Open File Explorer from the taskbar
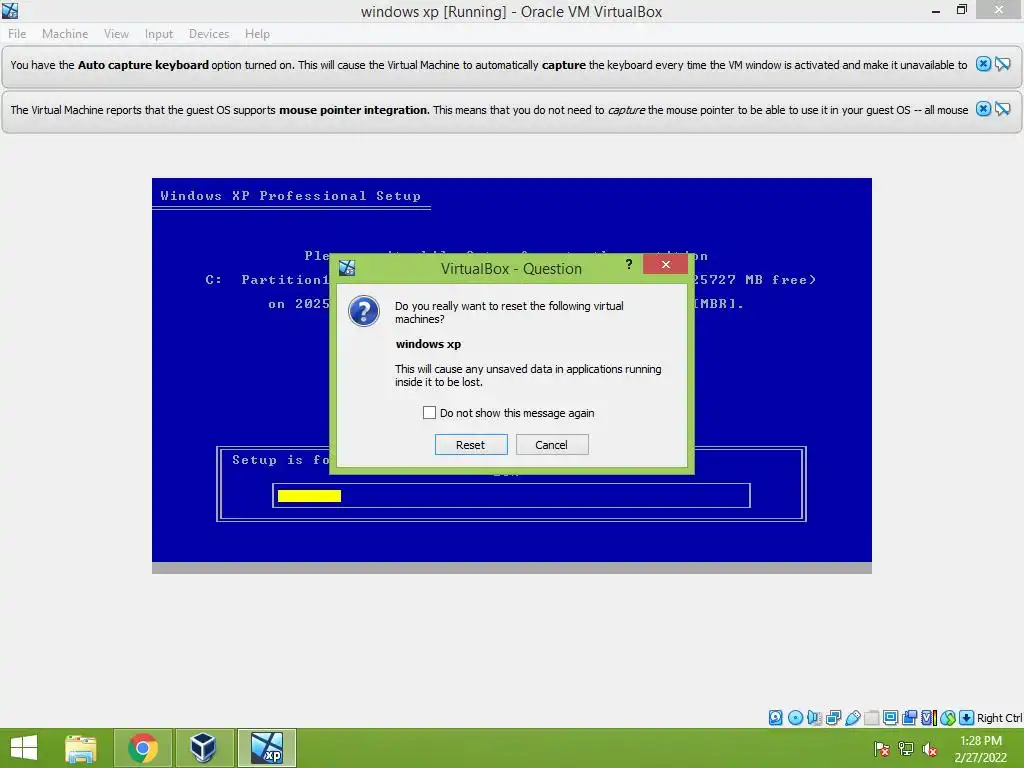This screenshot has height=768, width=1024. coord(81,748)
